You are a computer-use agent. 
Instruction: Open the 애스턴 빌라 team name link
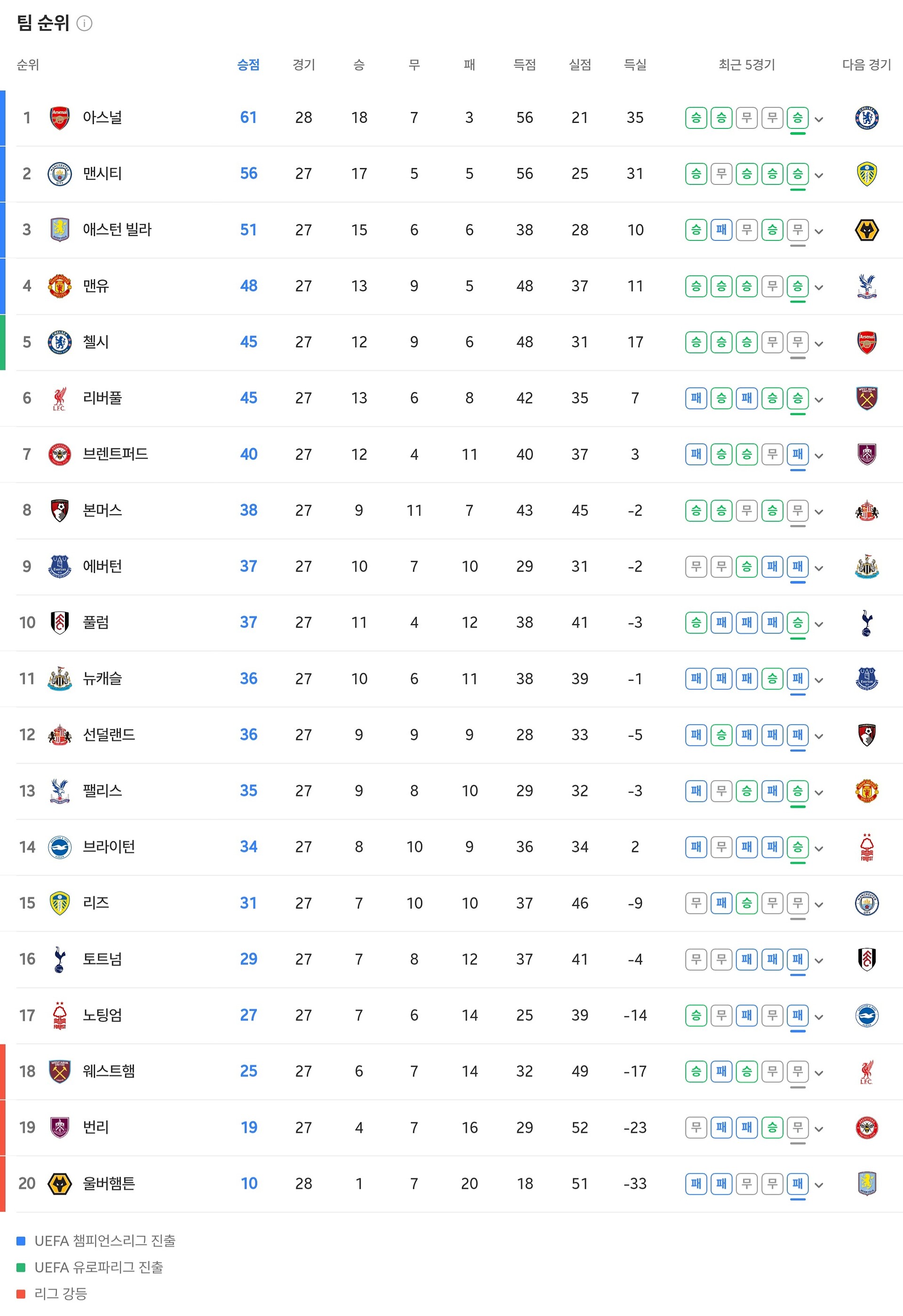click(x=117, y=230)
